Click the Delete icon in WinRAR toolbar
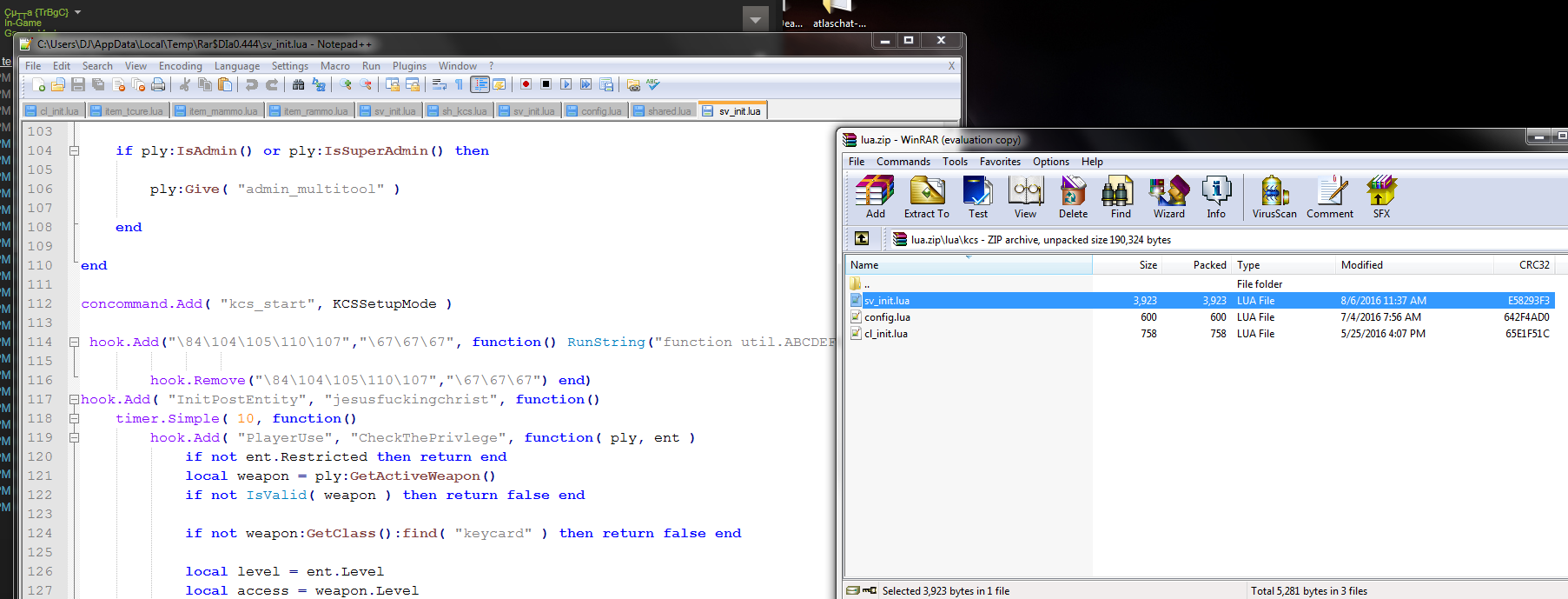The height and width of the screenshot is (599, 1568). point(1073,196)
